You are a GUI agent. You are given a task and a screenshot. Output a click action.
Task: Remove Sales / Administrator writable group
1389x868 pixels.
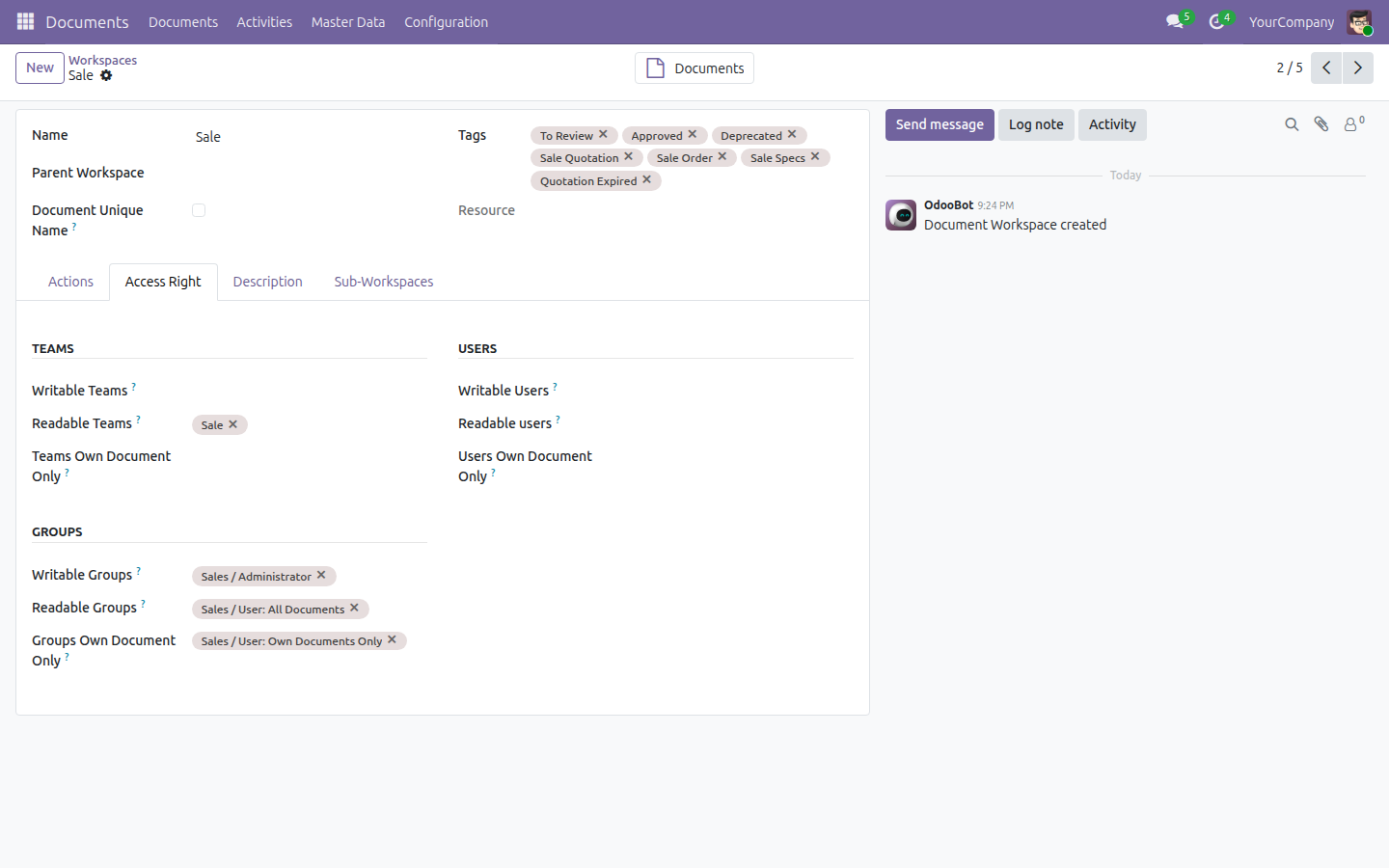point(321,576)
